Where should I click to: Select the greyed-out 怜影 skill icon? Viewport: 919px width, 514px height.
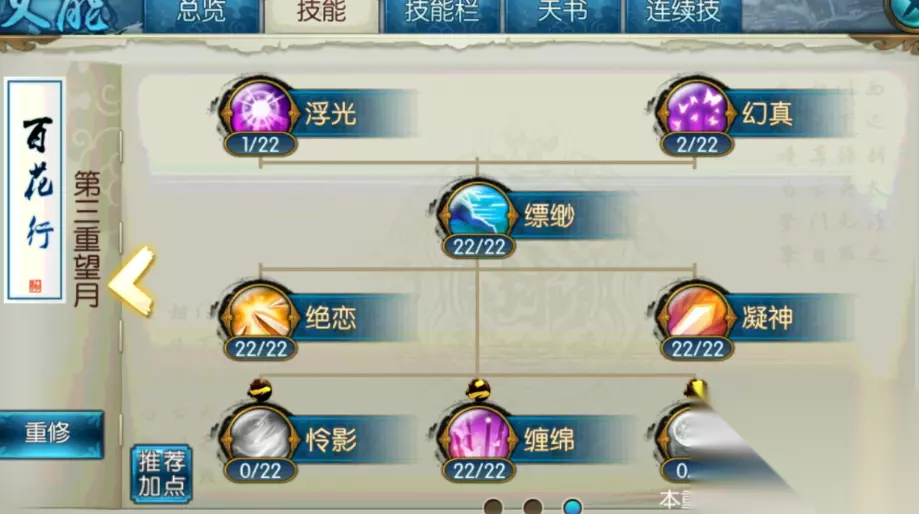pos(260,435)
